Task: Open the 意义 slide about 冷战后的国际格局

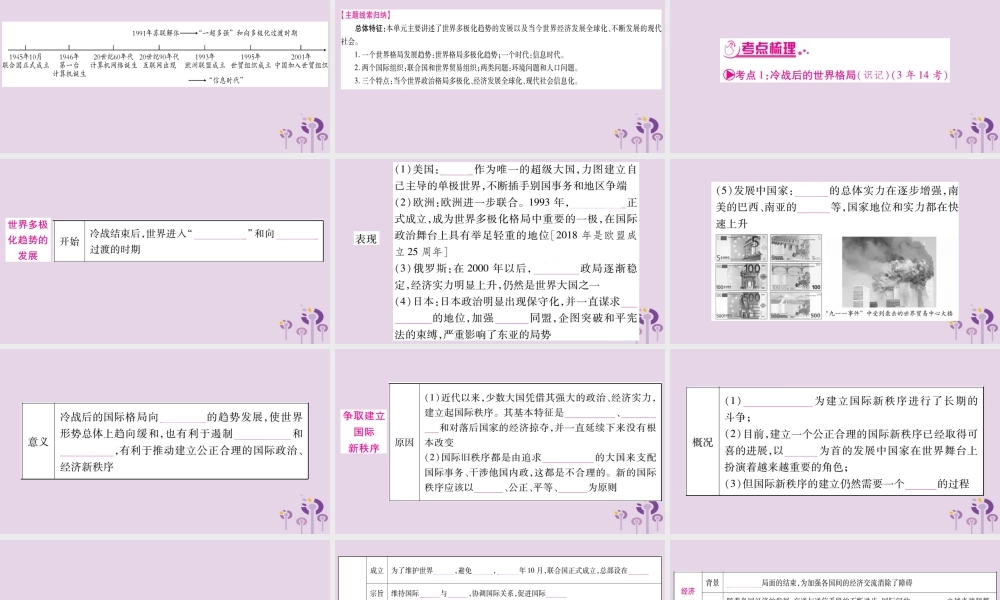Action: click(165, 441)
